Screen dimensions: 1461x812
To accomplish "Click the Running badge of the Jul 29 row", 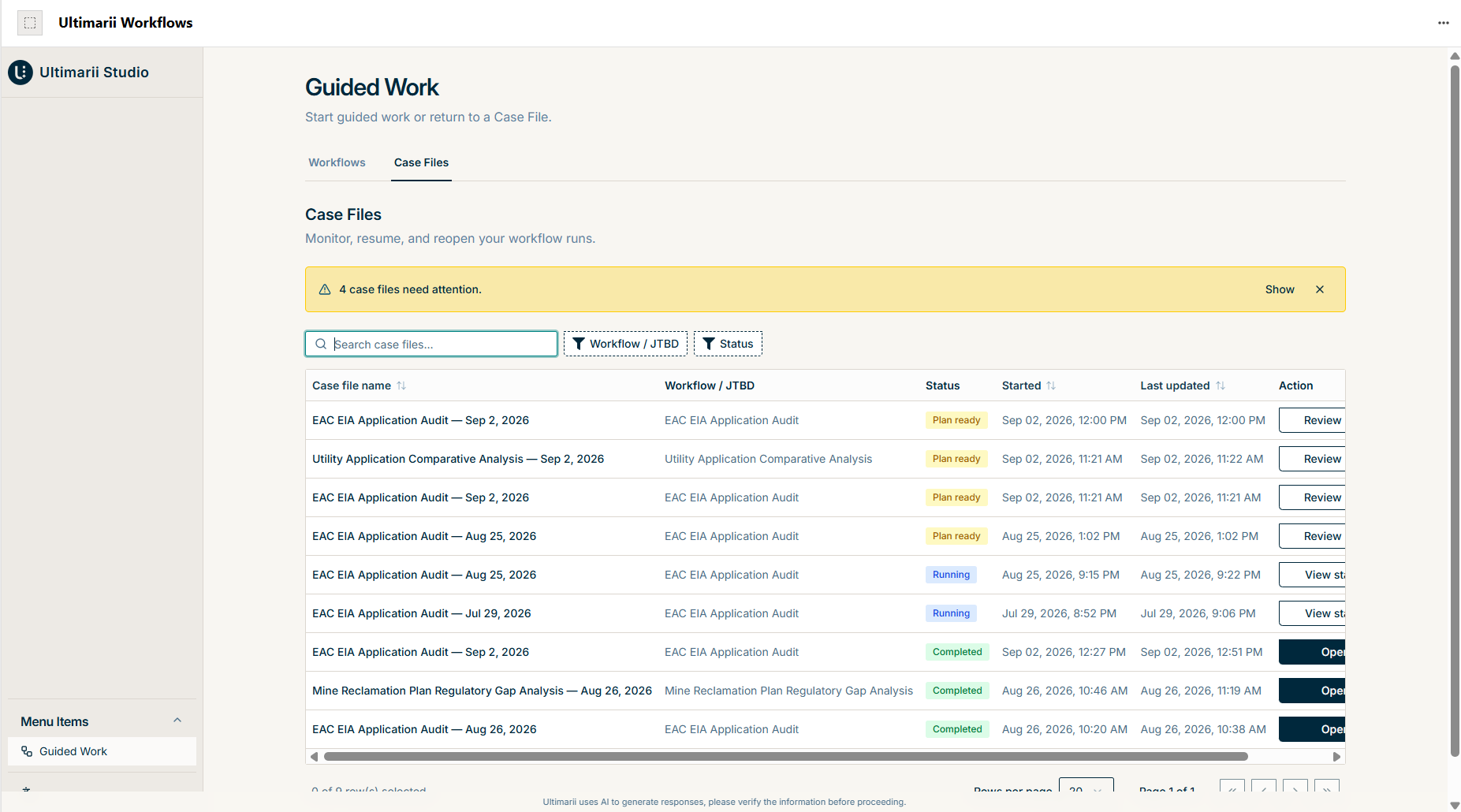I will (951, 613).
